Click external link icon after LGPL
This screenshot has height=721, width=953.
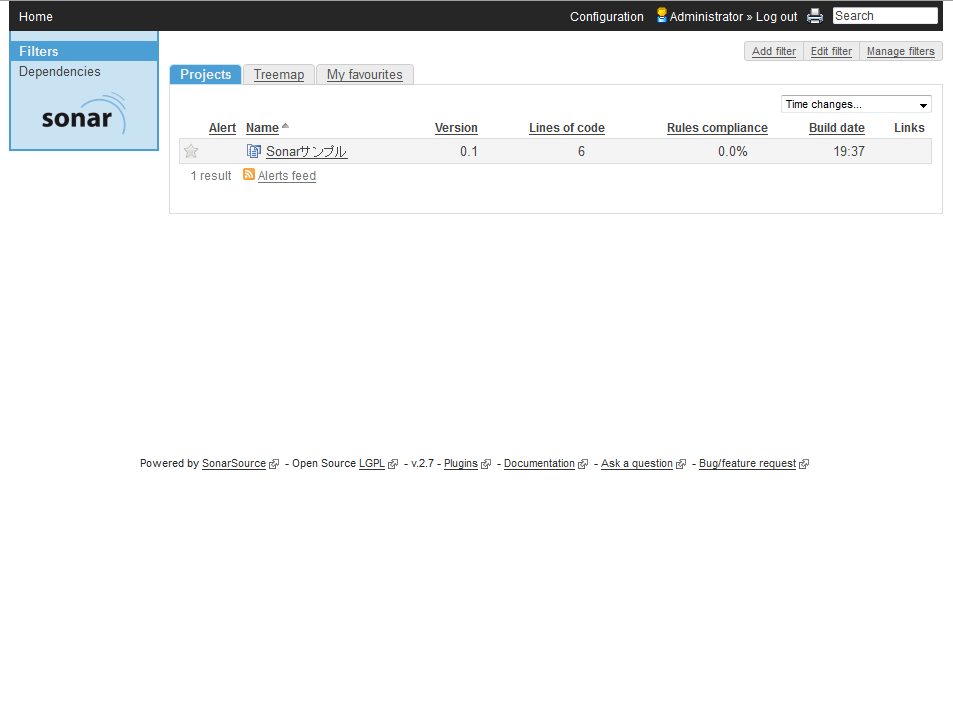click(x=393, y=464)
